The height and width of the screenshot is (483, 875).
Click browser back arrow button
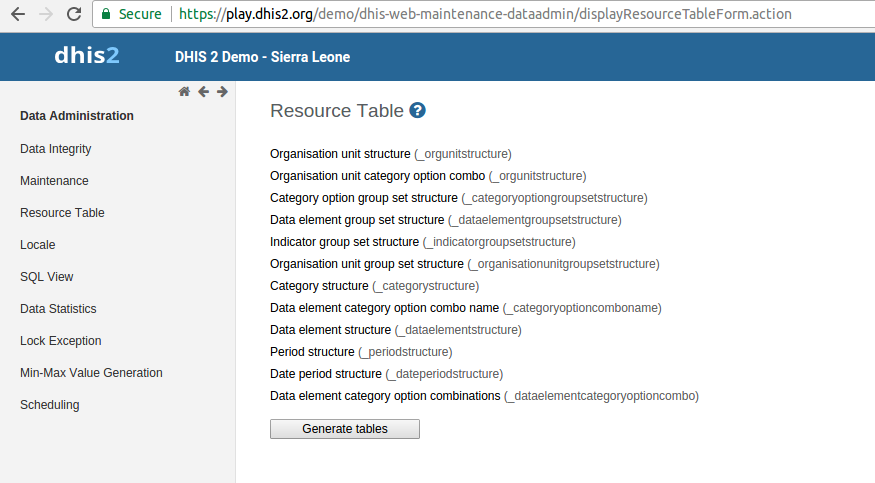pos(17,15)
